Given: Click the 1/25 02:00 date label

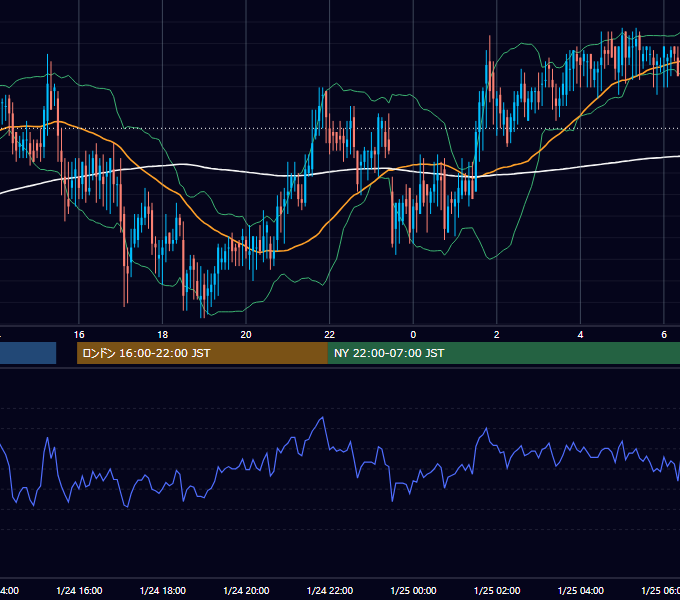Looking at the screenshot, I should click(497, 590).
